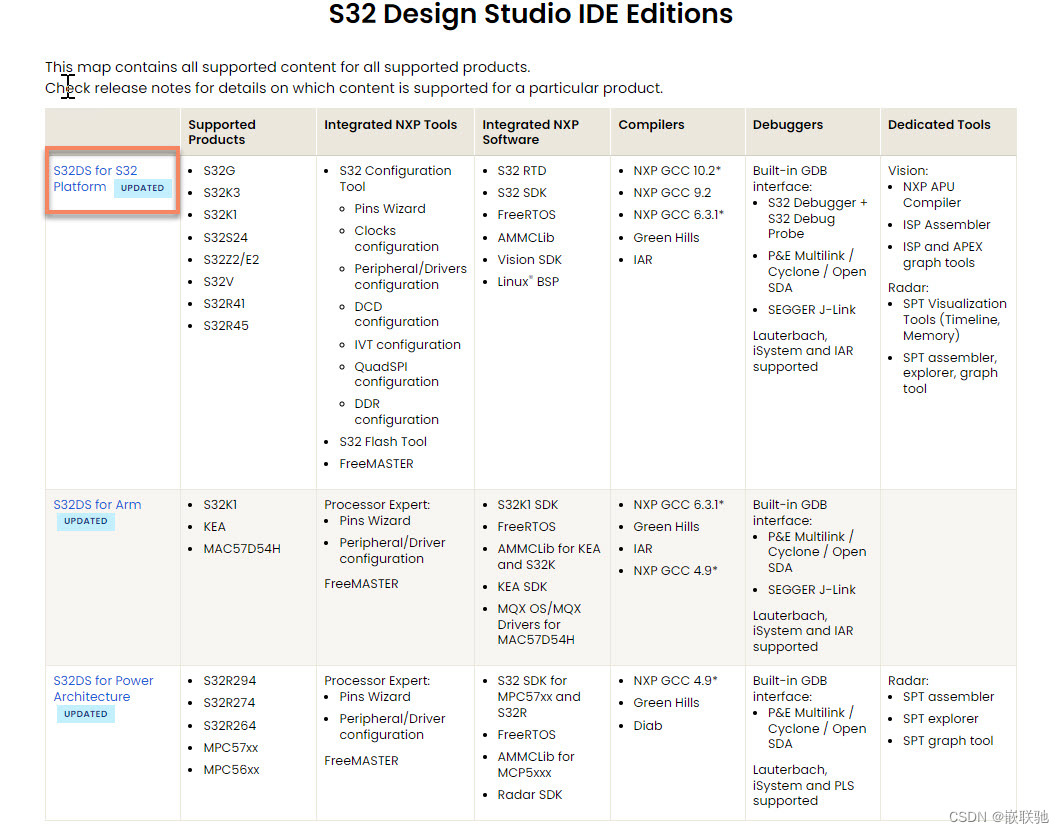The width and height of the screenshot is (1064, 833).
Task: Select the S32R274 product entry
Action: click(x=229, y=703)
